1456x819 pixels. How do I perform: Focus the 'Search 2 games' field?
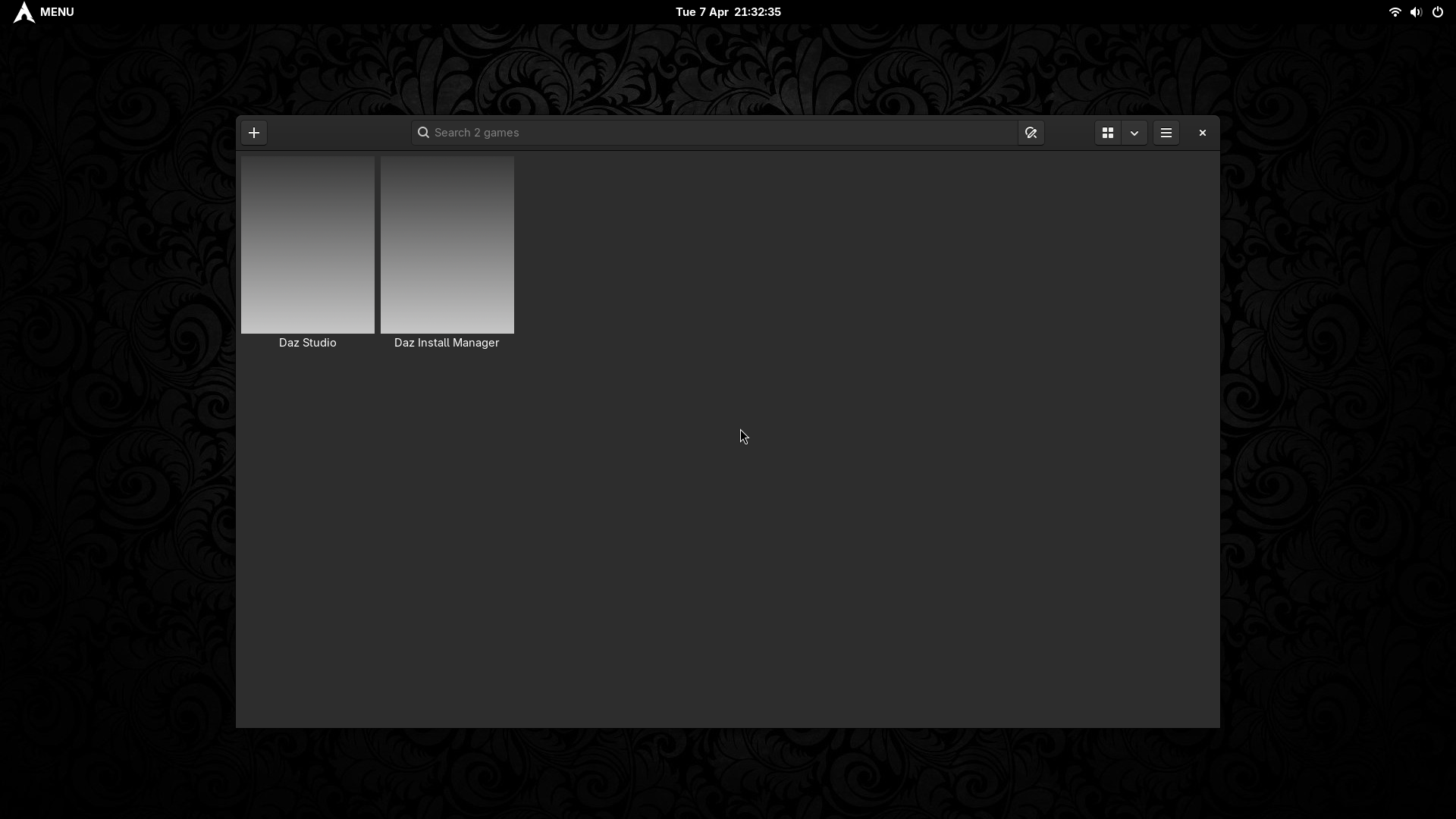click(713, 133)
